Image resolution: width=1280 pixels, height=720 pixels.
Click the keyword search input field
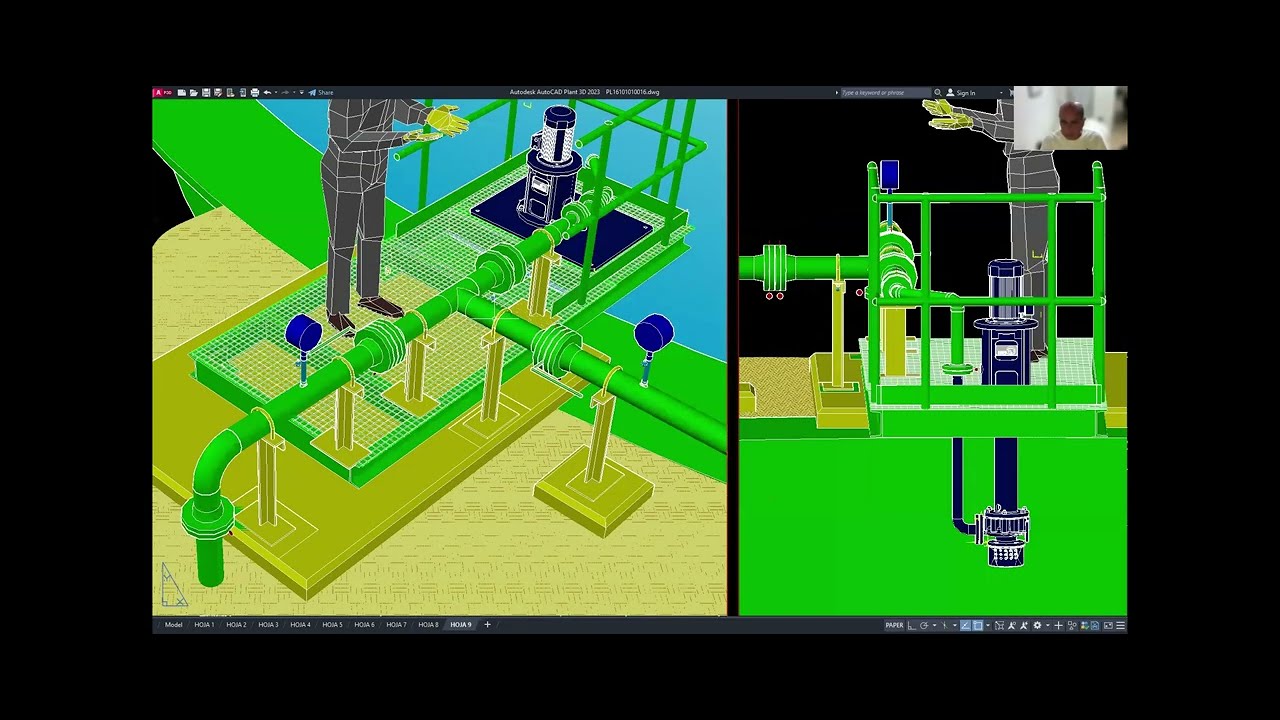coord(886,92)
